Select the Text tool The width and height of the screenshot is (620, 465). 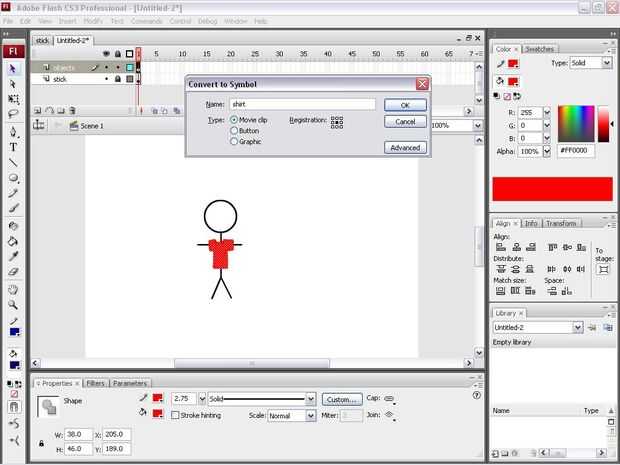13,147
